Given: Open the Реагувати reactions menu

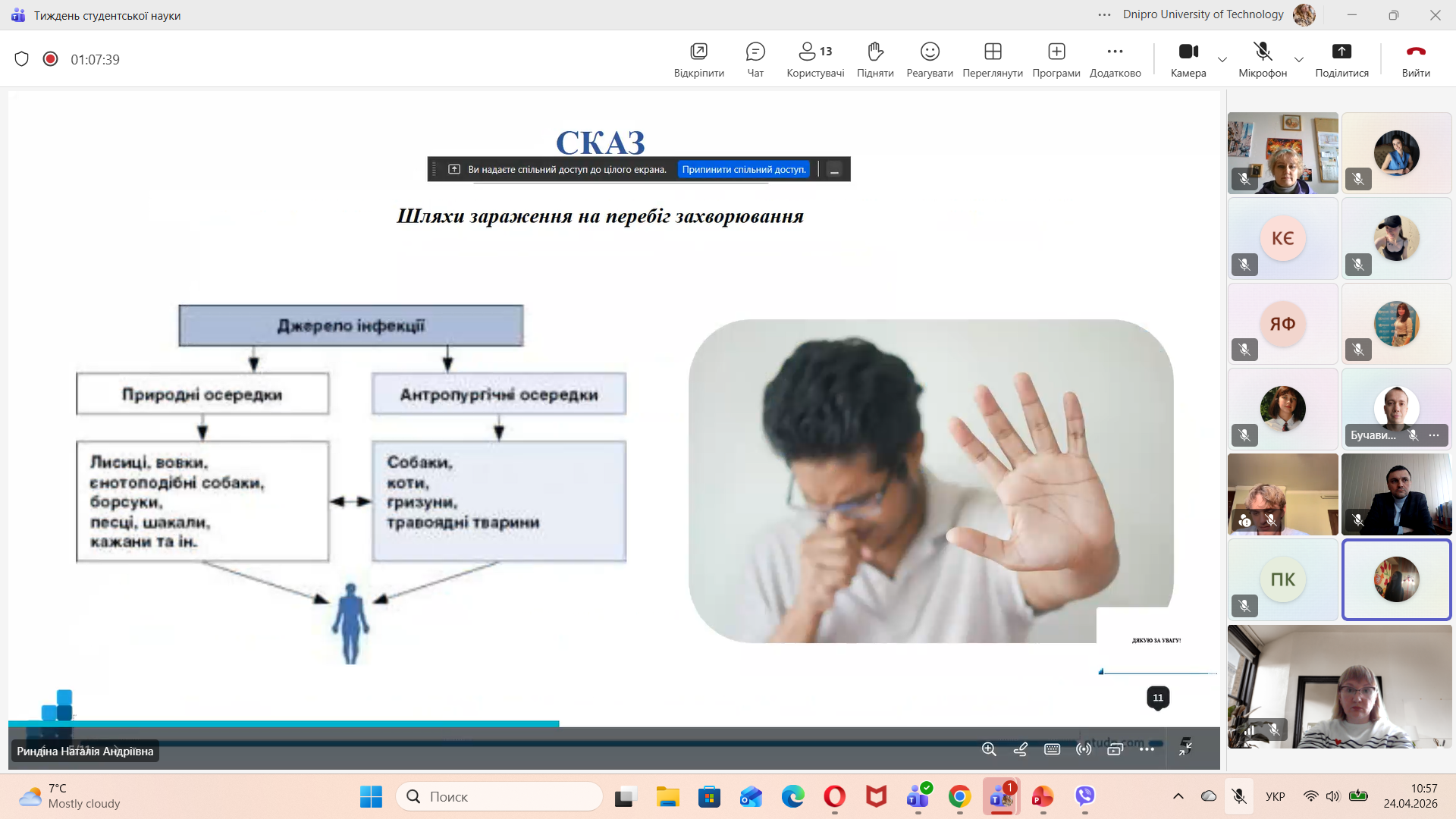Looking at the screenshot, I should pos(930,59).
